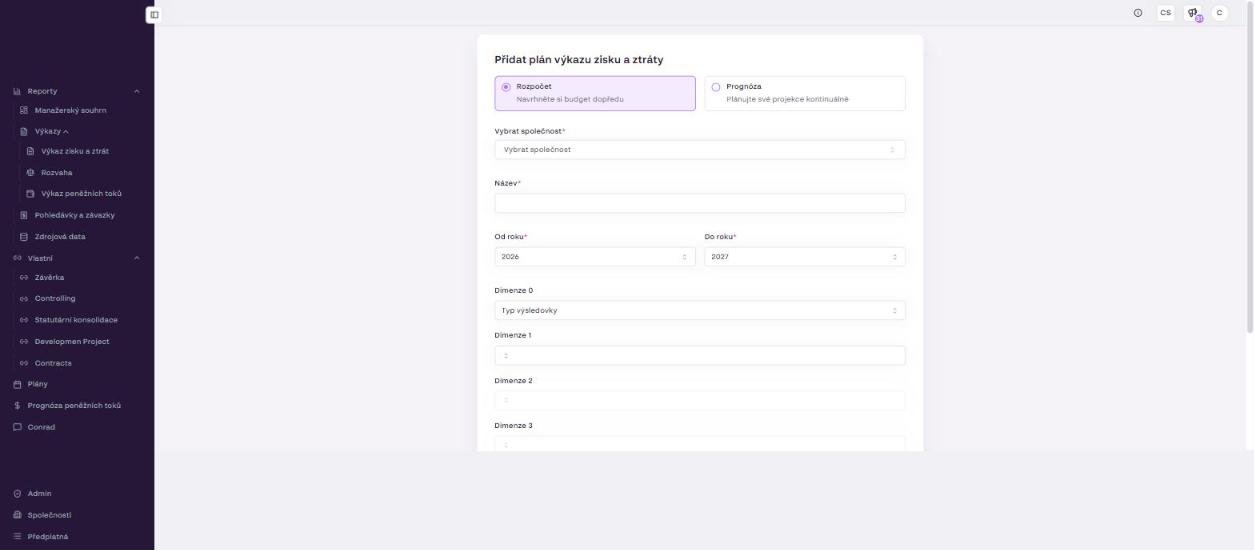The height and width of the screenshot is (550, 1254).
Task: Open the Od roku 2026 dropdown
Action: (595, 257)
